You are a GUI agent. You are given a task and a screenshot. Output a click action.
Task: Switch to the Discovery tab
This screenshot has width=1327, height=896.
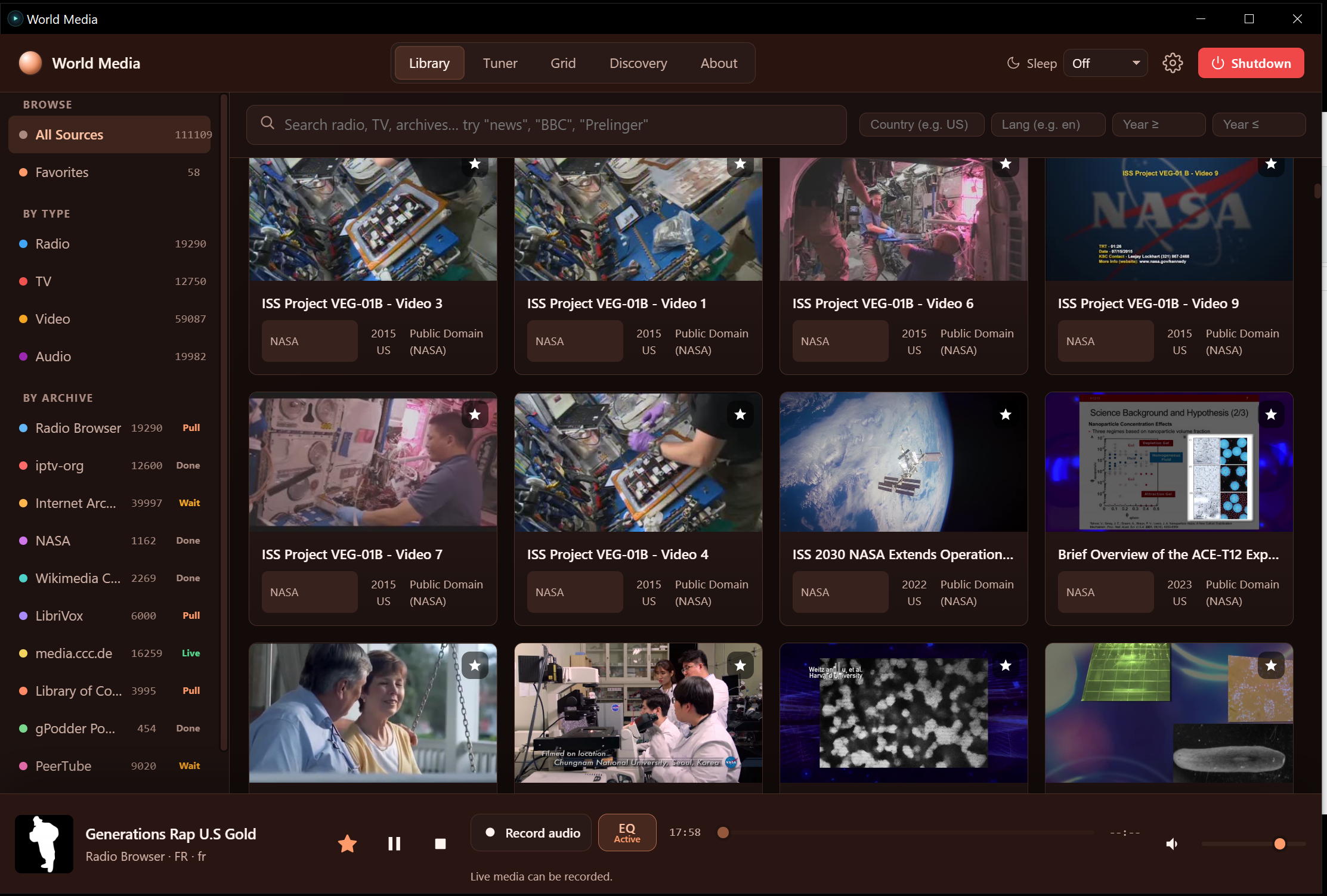[x=638, y=63]
